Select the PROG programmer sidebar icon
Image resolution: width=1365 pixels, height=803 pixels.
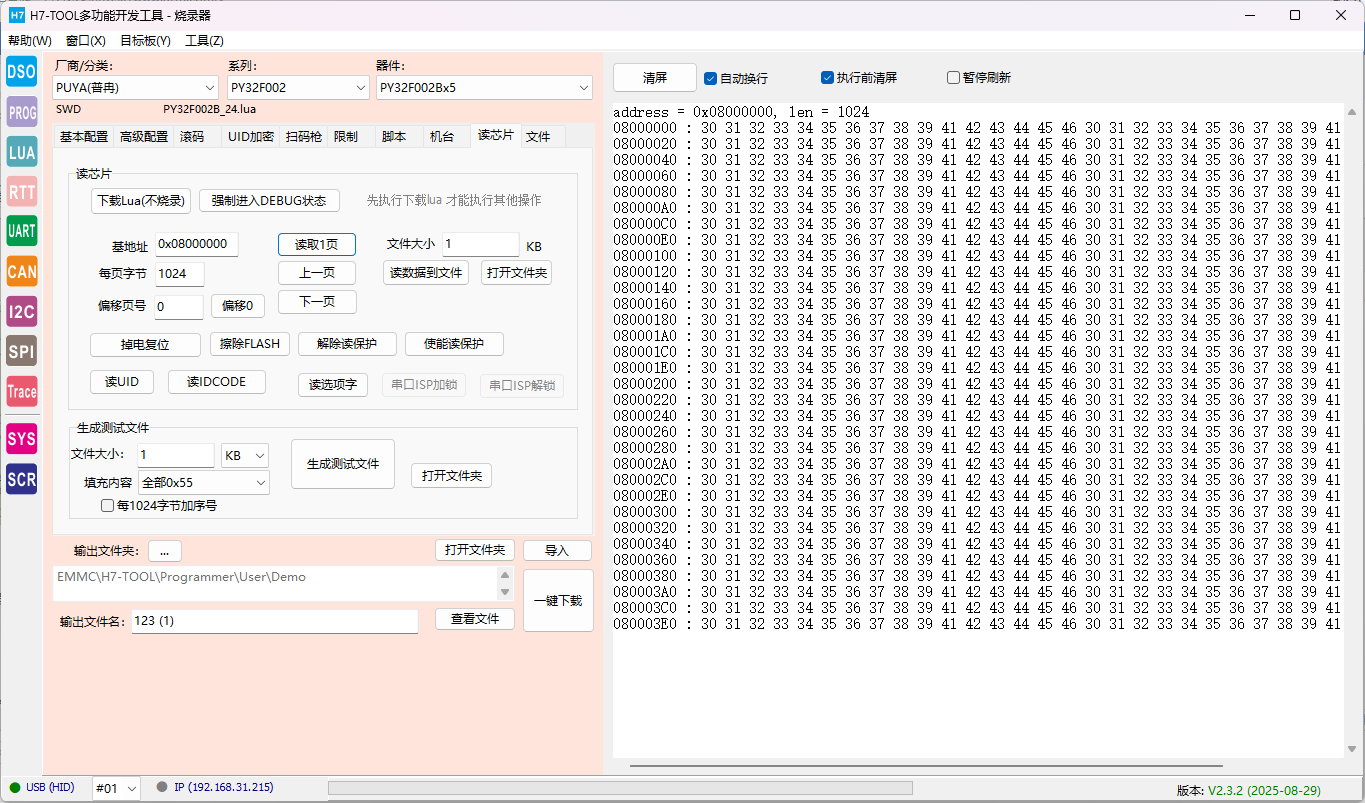21,112
